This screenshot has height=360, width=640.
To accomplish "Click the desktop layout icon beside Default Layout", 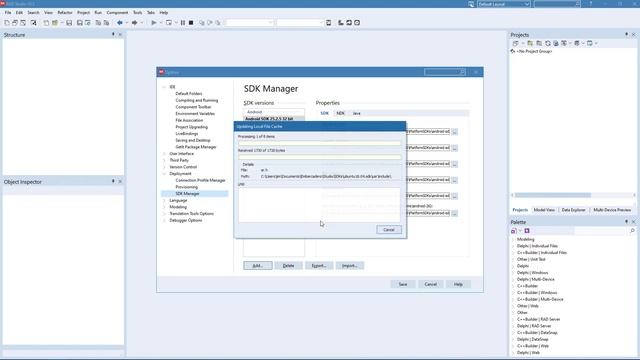I will [471, 4].
